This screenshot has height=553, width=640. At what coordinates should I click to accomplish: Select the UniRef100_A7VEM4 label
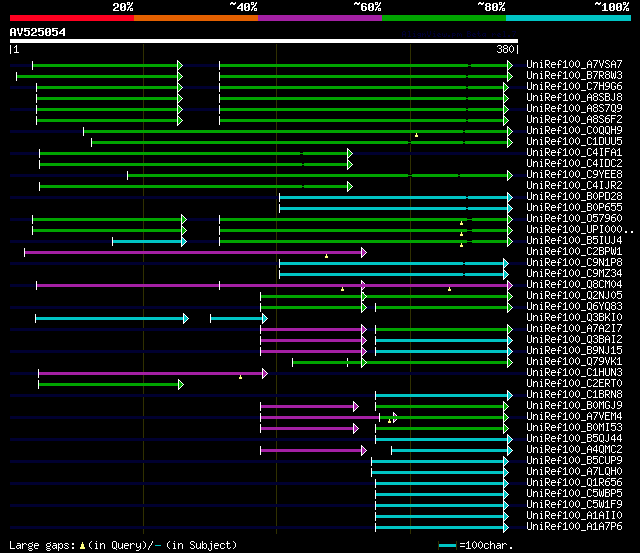click(x=574, y=417)
